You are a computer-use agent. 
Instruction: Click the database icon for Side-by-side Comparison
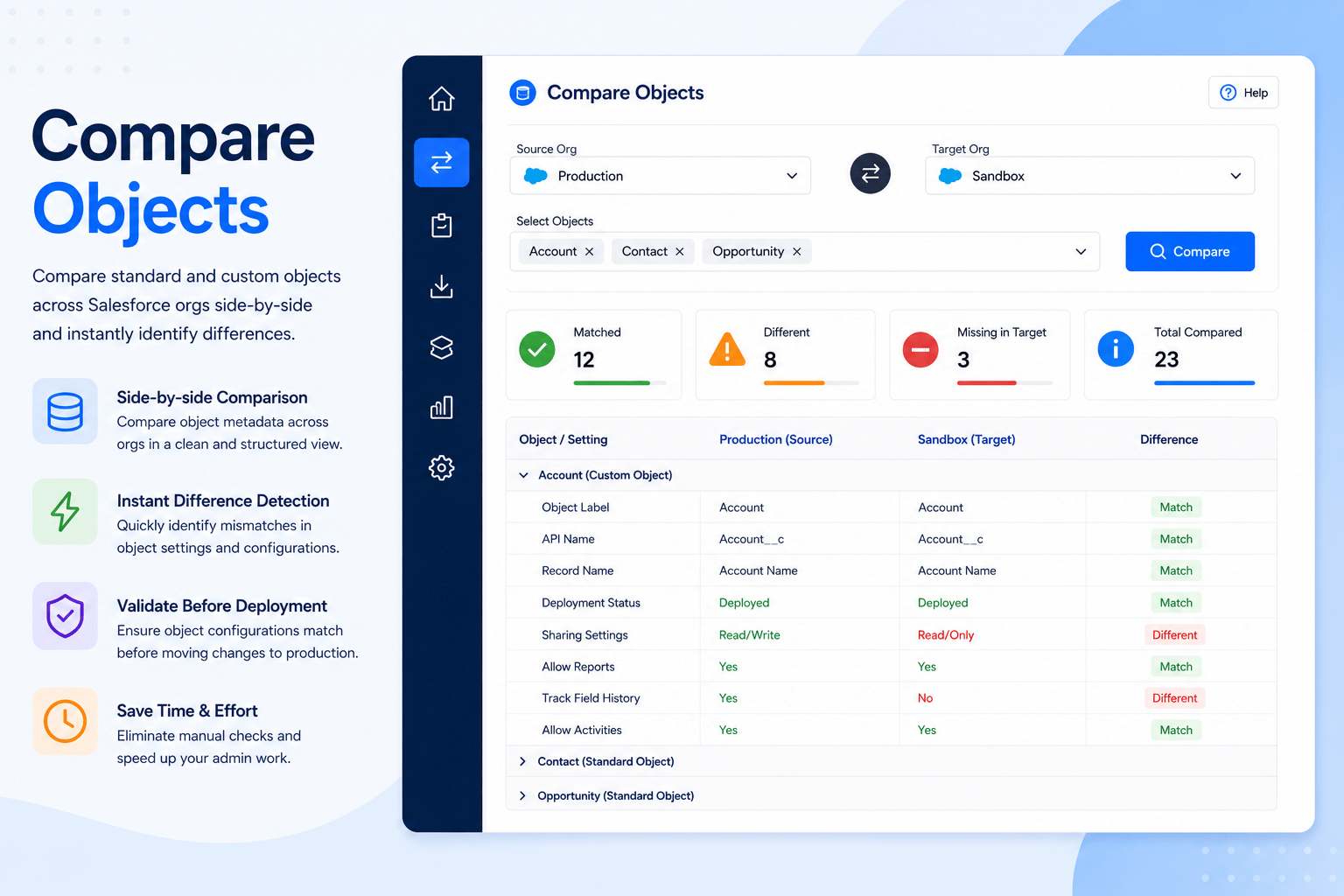65,411
